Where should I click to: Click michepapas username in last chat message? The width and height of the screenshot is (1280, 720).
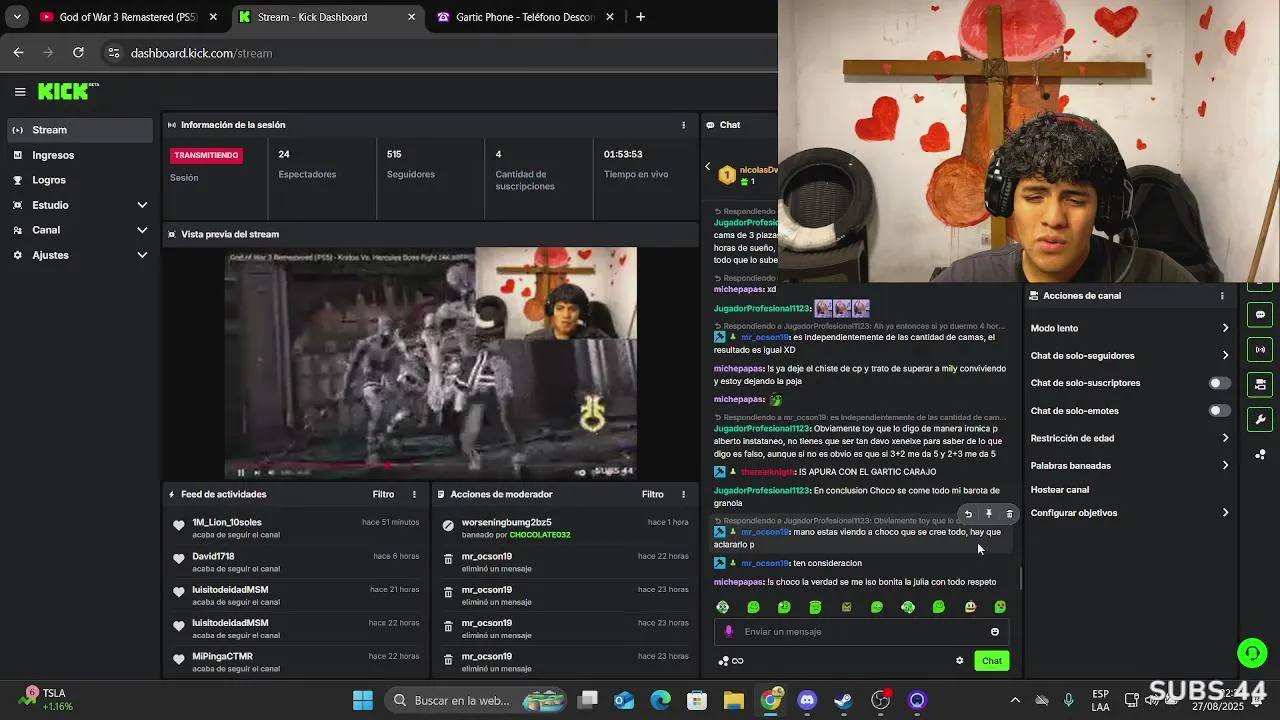pyautogui.click(x=739, y=582)
